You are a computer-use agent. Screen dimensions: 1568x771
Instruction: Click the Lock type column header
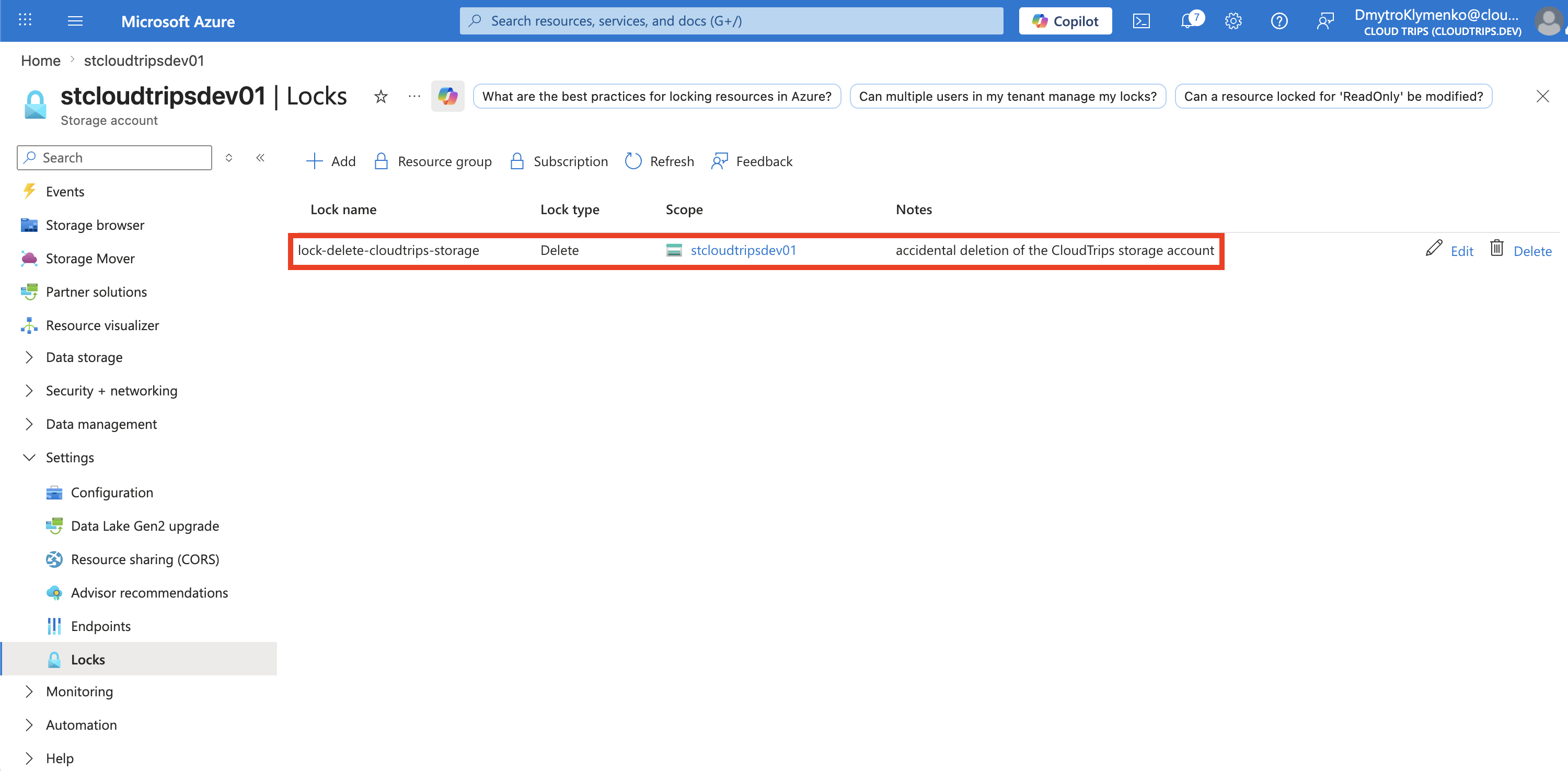[570, 209]
